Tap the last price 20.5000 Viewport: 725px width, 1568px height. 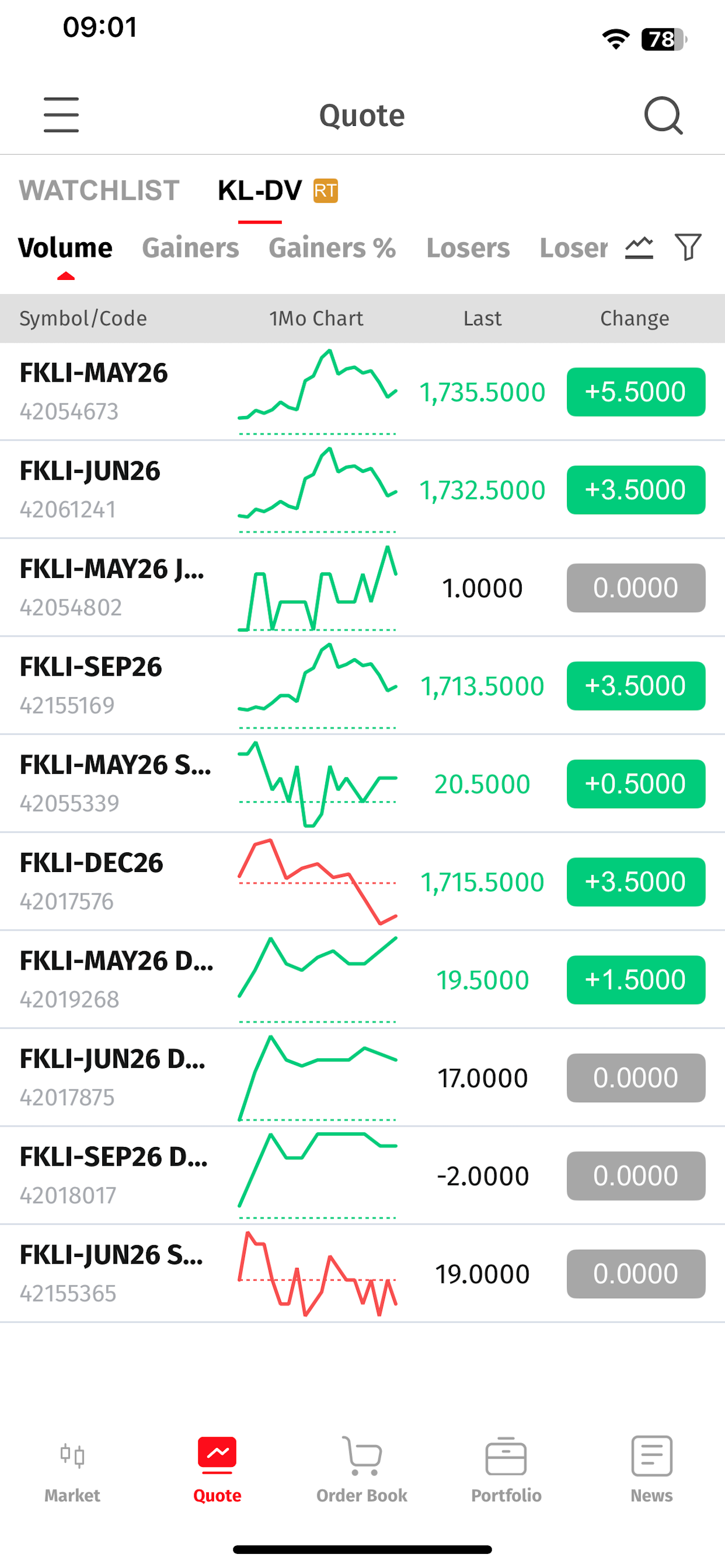click(482, 784)
